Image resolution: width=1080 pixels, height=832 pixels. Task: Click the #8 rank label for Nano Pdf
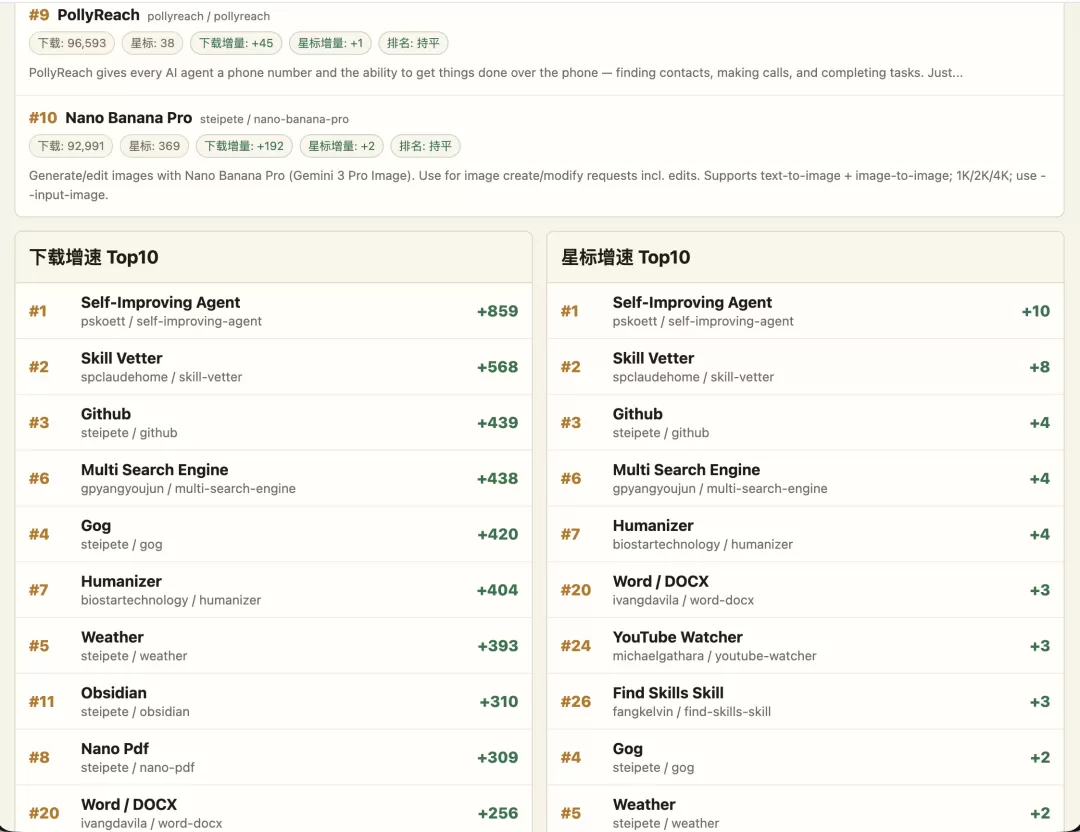pyautogui.click(x=39, y=758)
